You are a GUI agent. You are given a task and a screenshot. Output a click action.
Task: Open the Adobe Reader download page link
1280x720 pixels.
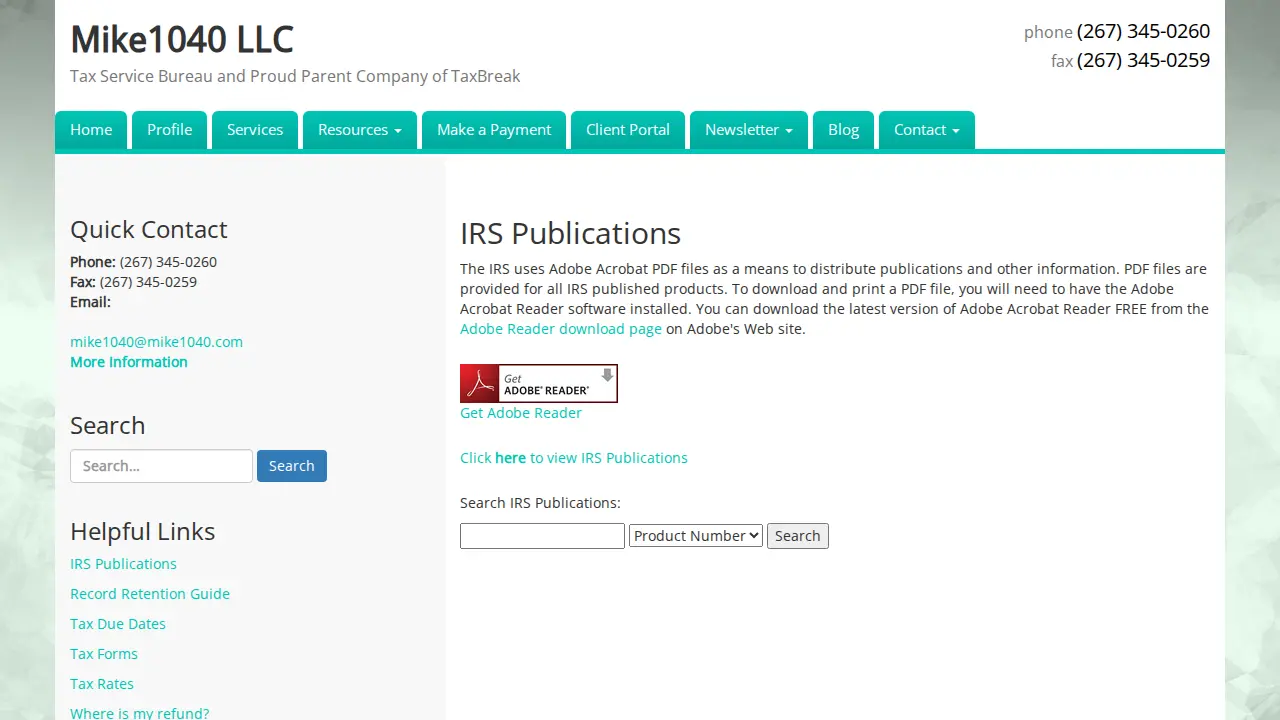click(561, 329)
